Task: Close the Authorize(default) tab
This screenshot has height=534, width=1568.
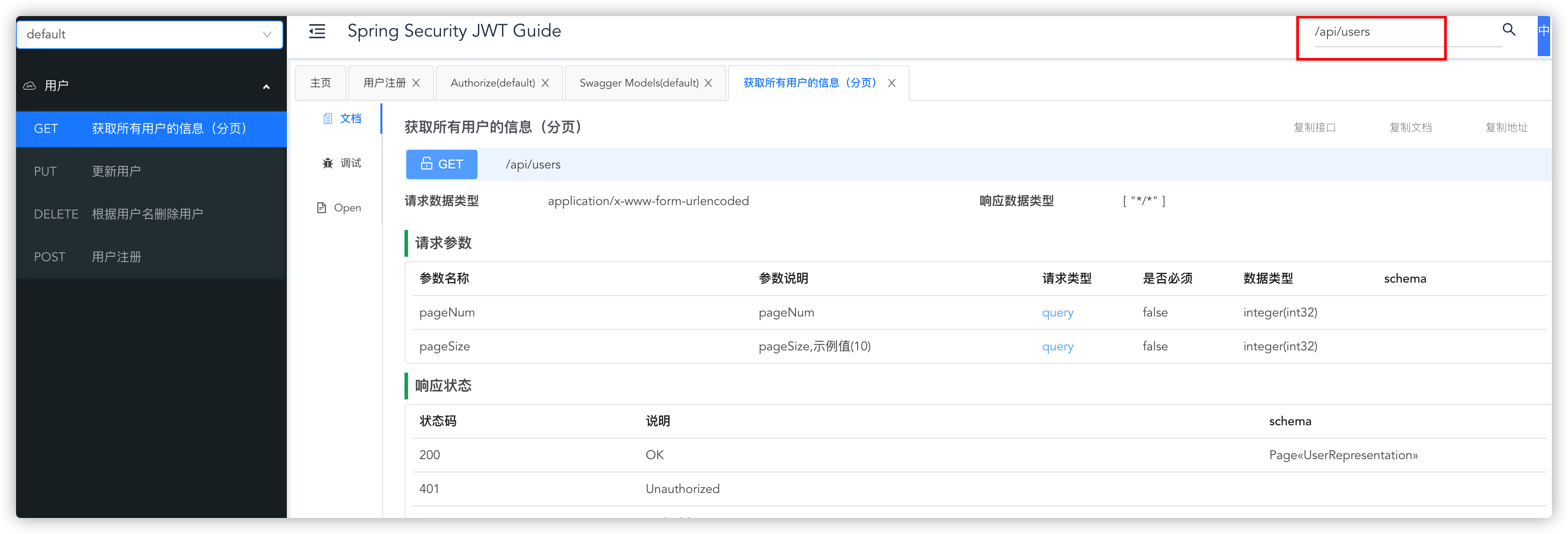Action: click(x=545, y=83)
